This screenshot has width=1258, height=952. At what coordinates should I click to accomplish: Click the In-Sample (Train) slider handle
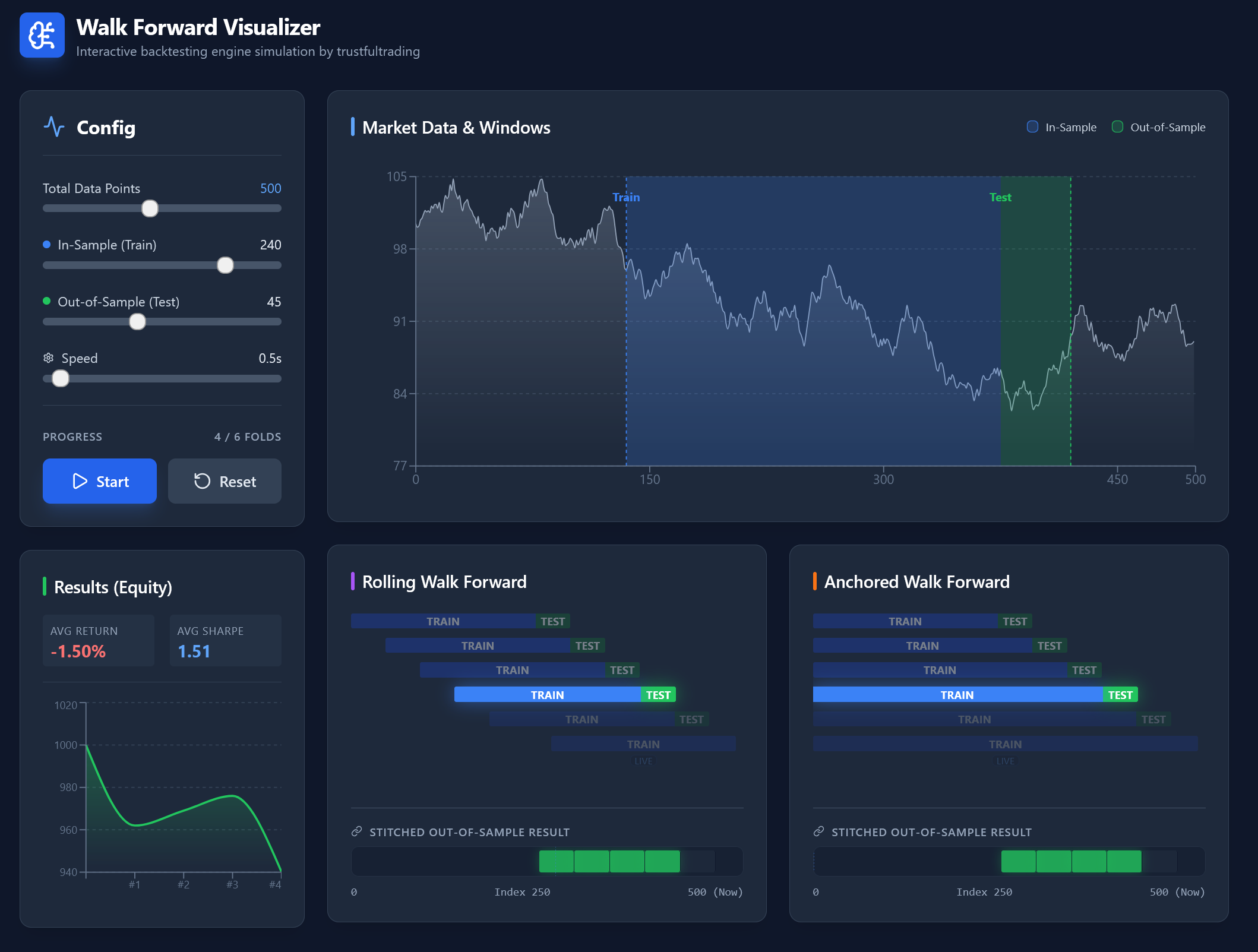(225, 265)
